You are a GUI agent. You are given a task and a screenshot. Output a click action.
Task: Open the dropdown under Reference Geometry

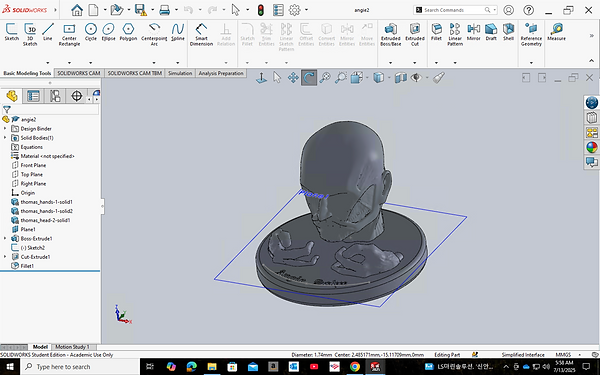(x=531, y=63)
